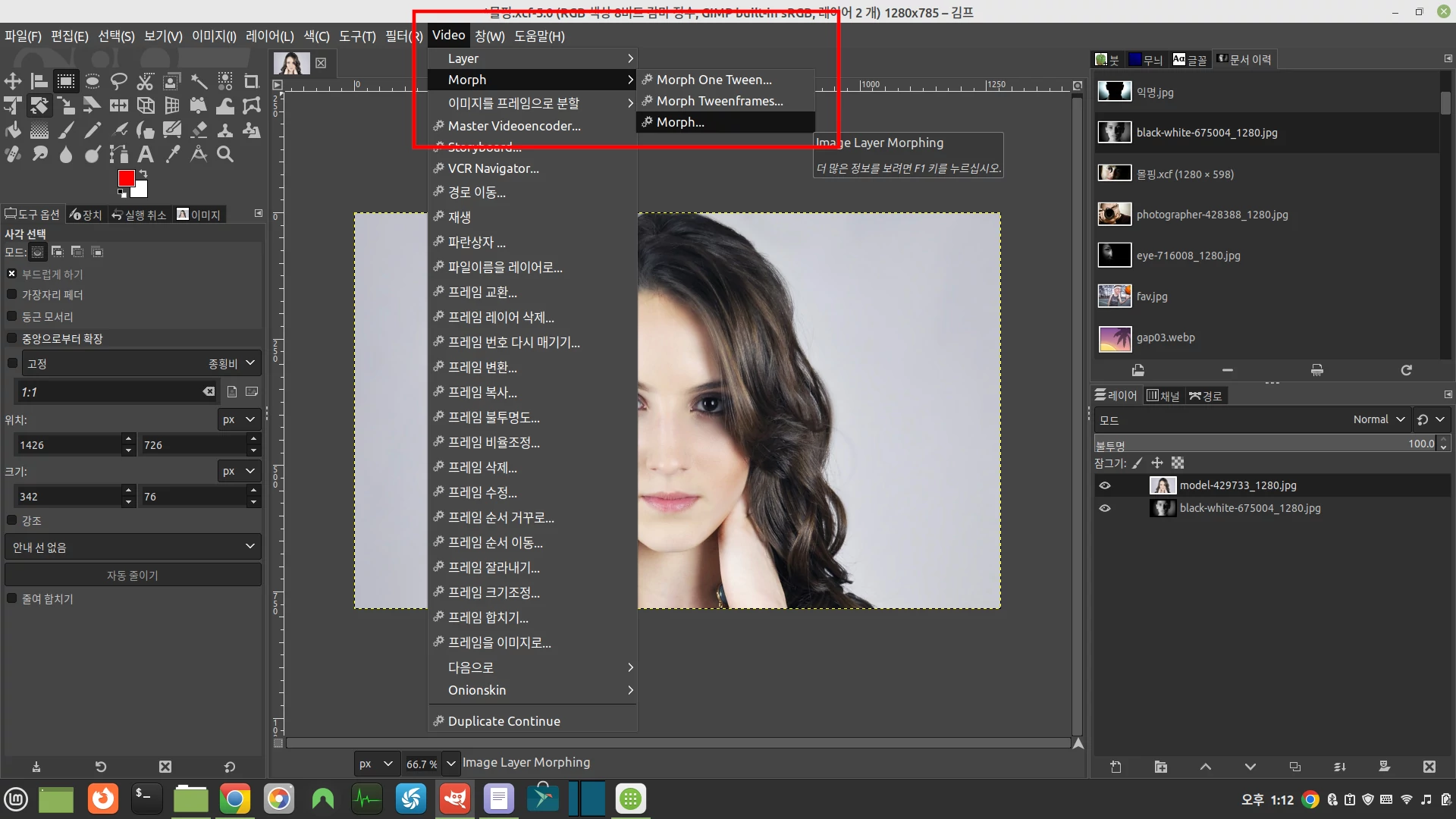The height and width of the screenshot is (819, 1456).
Task: Open the 안내 선 없음 guides dropdown
Action: click(133, 547)
